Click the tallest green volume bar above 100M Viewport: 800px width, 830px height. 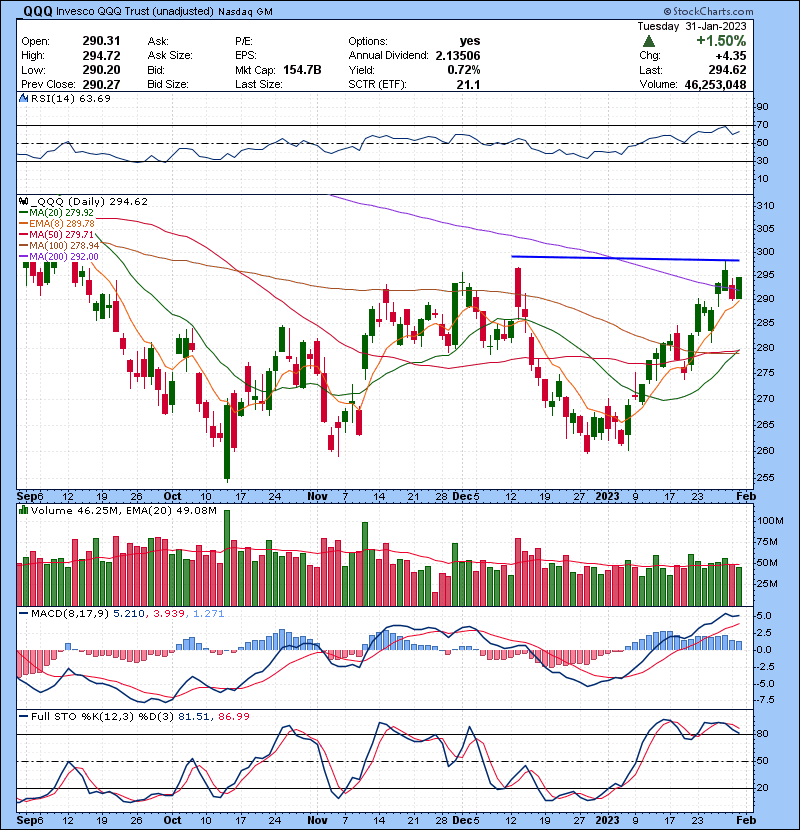click(227, 558)
